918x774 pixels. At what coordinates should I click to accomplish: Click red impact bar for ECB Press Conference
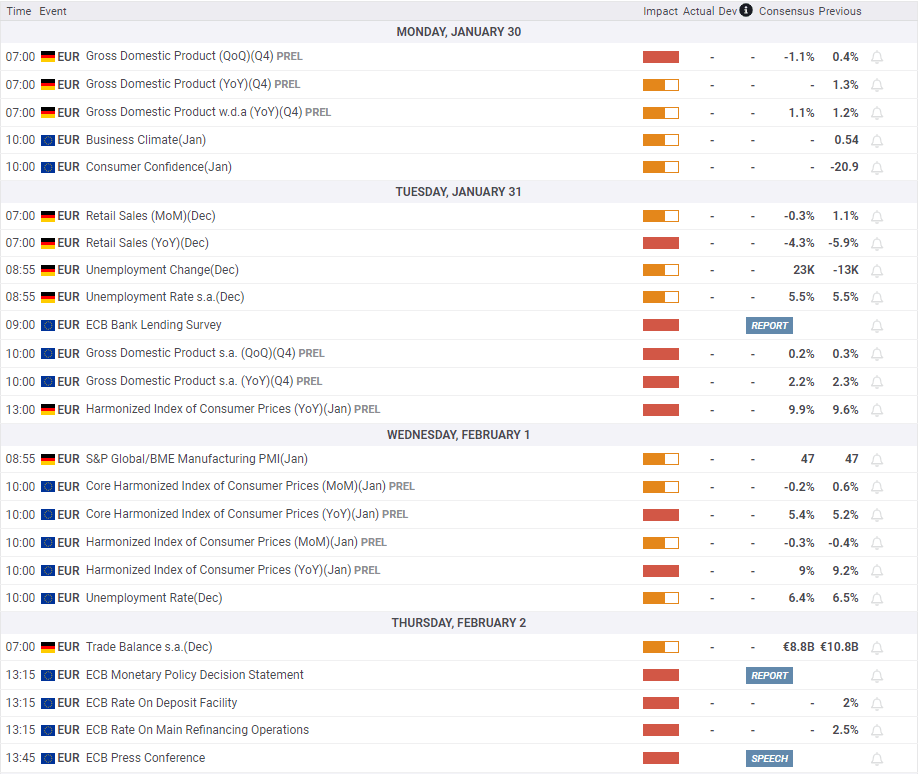[660, 758]
